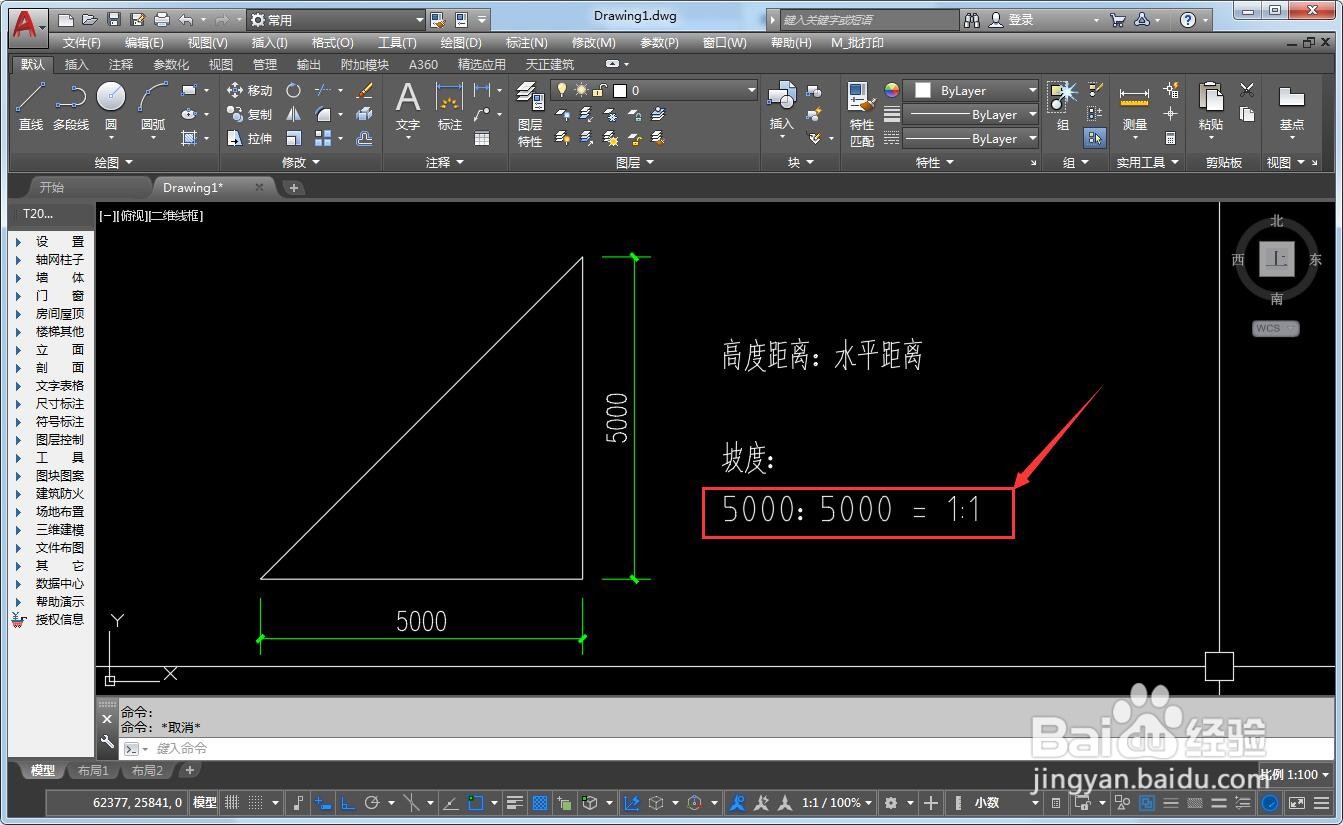Open the object color ByLayer swatch dropdown
Screen dimensions: 1343x825
click(x=971, y=90)
